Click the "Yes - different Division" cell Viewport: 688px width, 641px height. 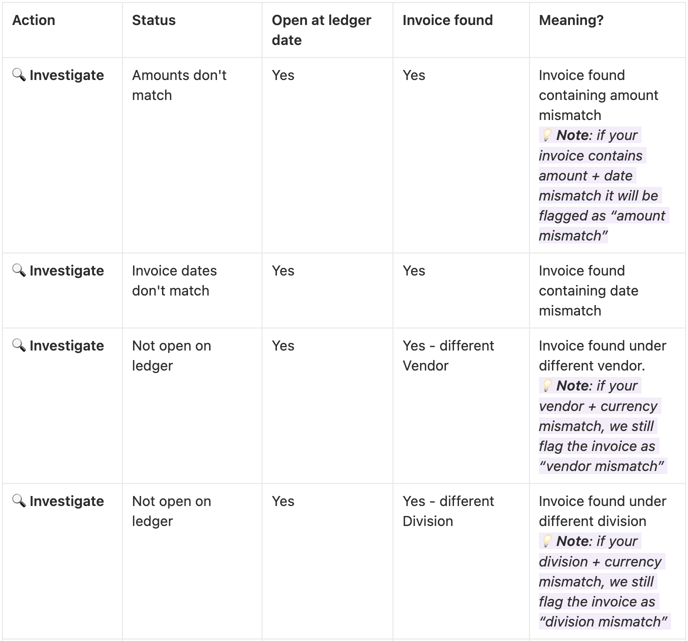(448, 511)
